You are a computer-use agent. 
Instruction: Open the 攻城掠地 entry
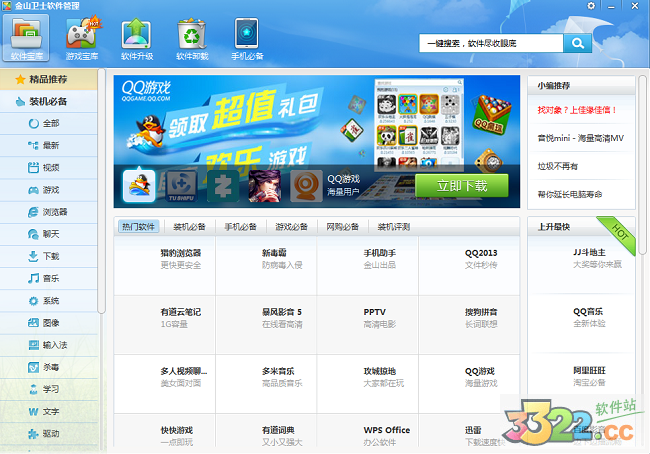point(368,384)
